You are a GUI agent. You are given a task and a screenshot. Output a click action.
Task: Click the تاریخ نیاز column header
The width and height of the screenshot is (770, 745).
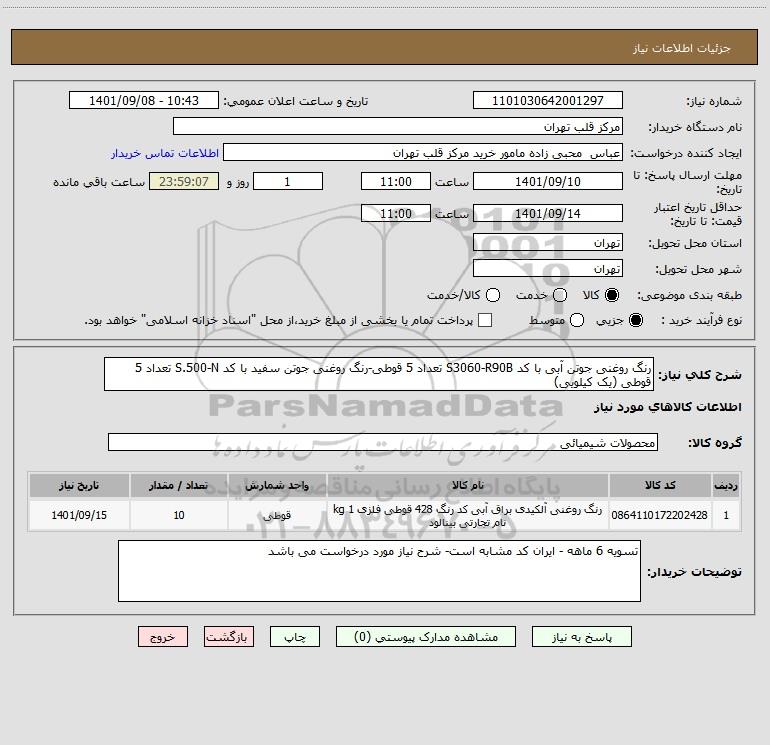[x=79, y=485]
